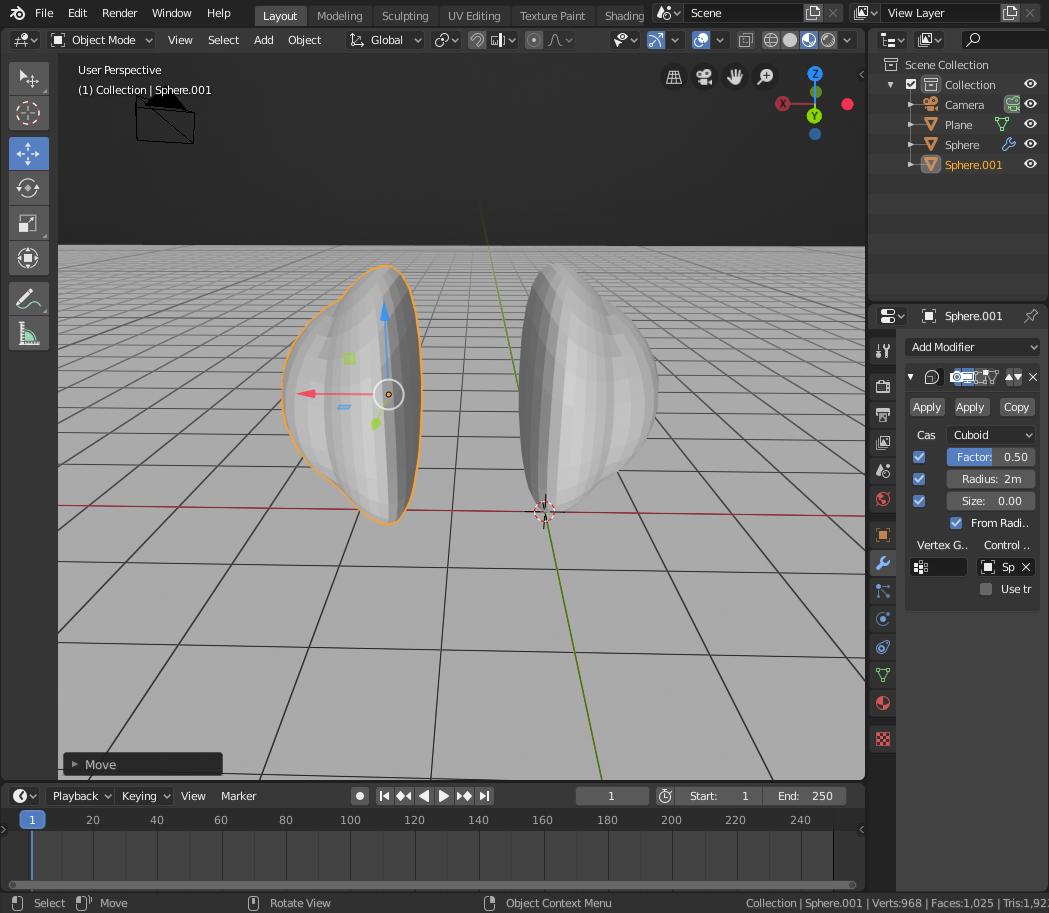This screenshot has height=913, width=1049.
Task: Open the Material properties tab
Action: (x=883, y=704)
